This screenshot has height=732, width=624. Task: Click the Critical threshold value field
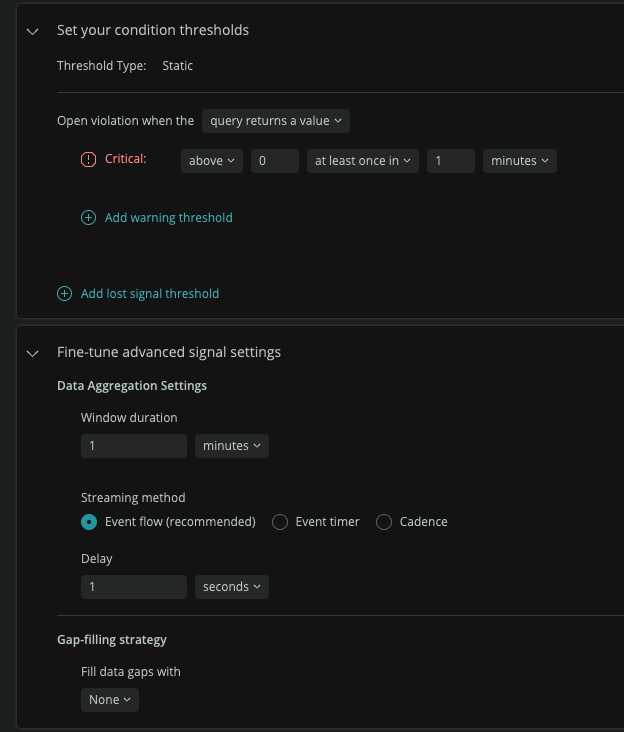pyautogui.click(x=275, y=161)
